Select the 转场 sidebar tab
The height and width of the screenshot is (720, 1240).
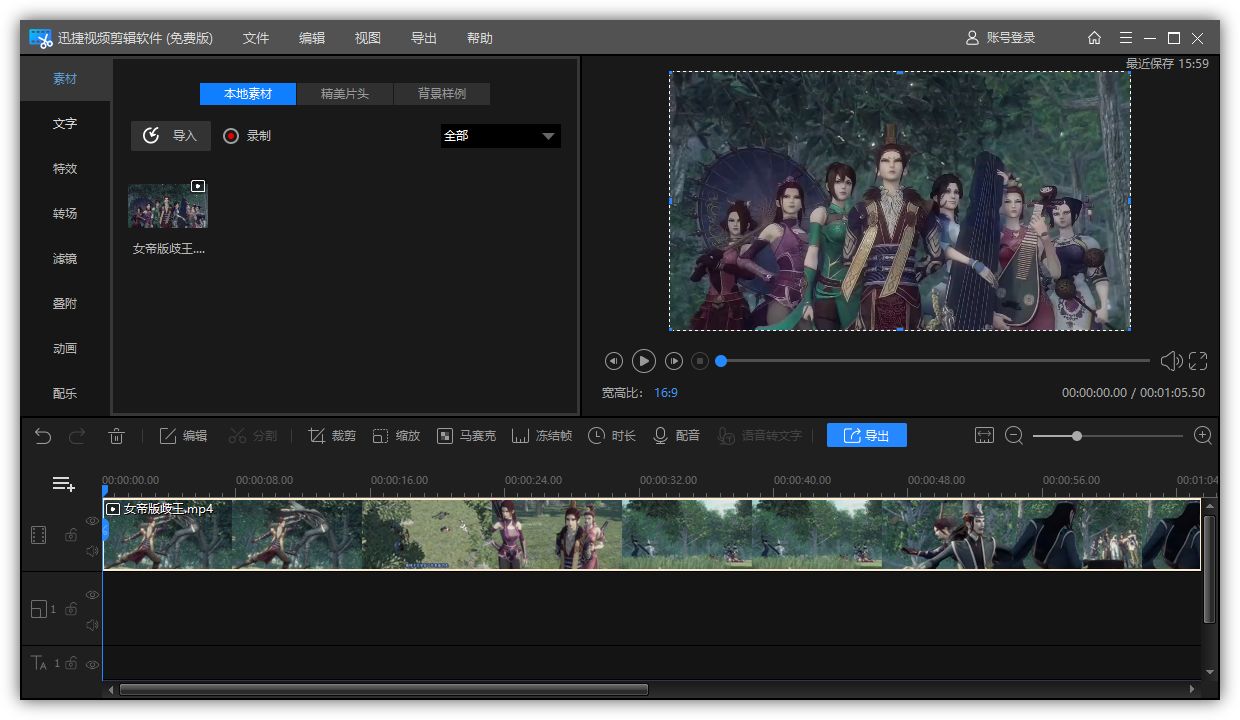(65, 214)
